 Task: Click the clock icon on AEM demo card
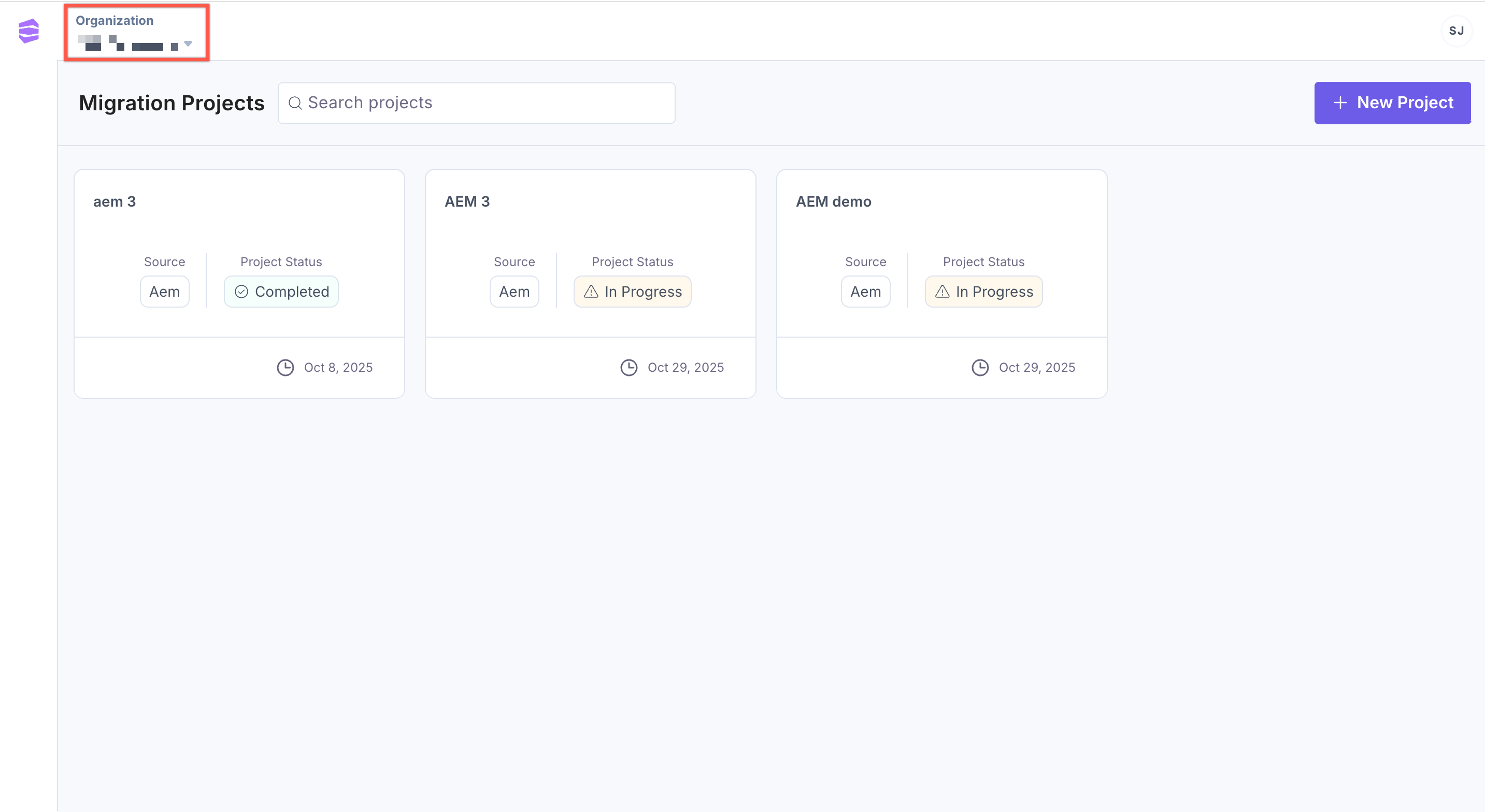(x=980, y=368)
